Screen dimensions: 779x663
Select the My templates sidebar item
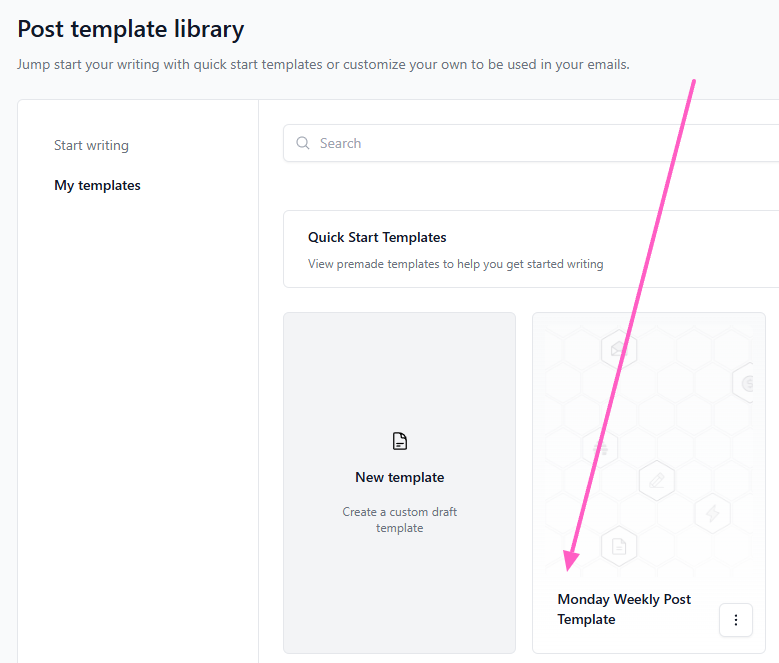(97, 185)
